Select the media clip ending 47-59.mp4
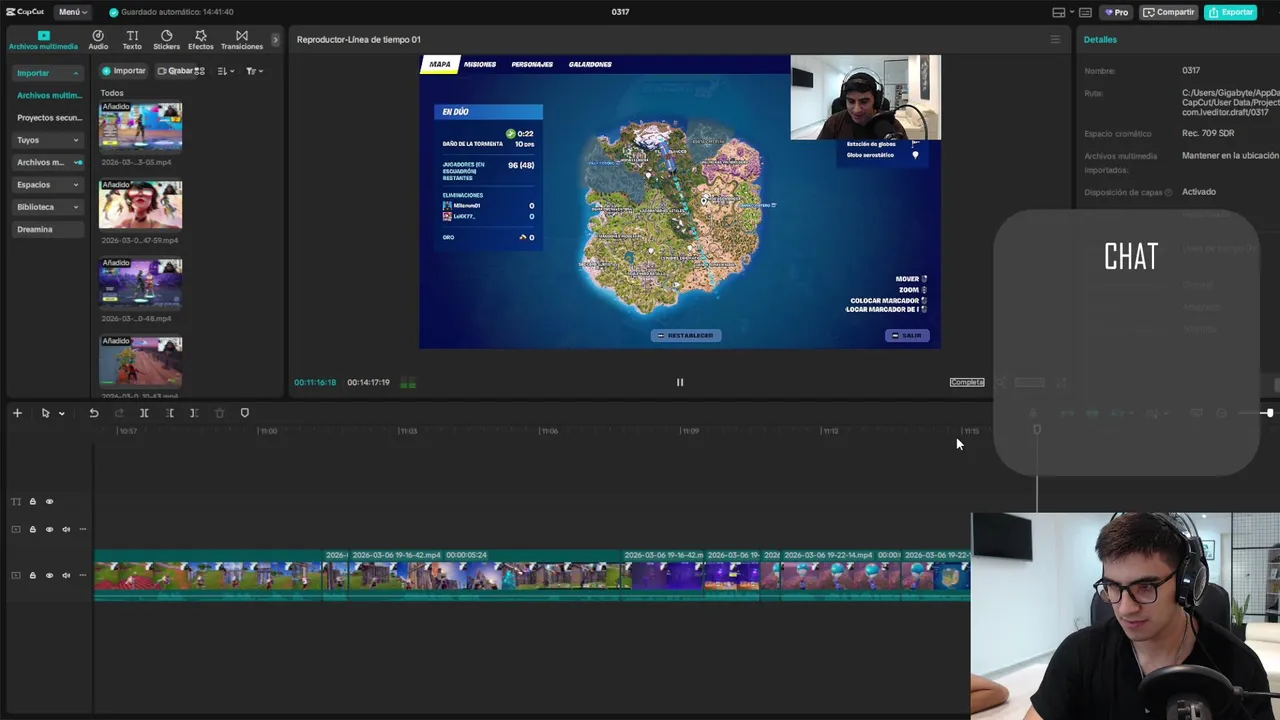 pyautogui.click(x=140, y=205)
